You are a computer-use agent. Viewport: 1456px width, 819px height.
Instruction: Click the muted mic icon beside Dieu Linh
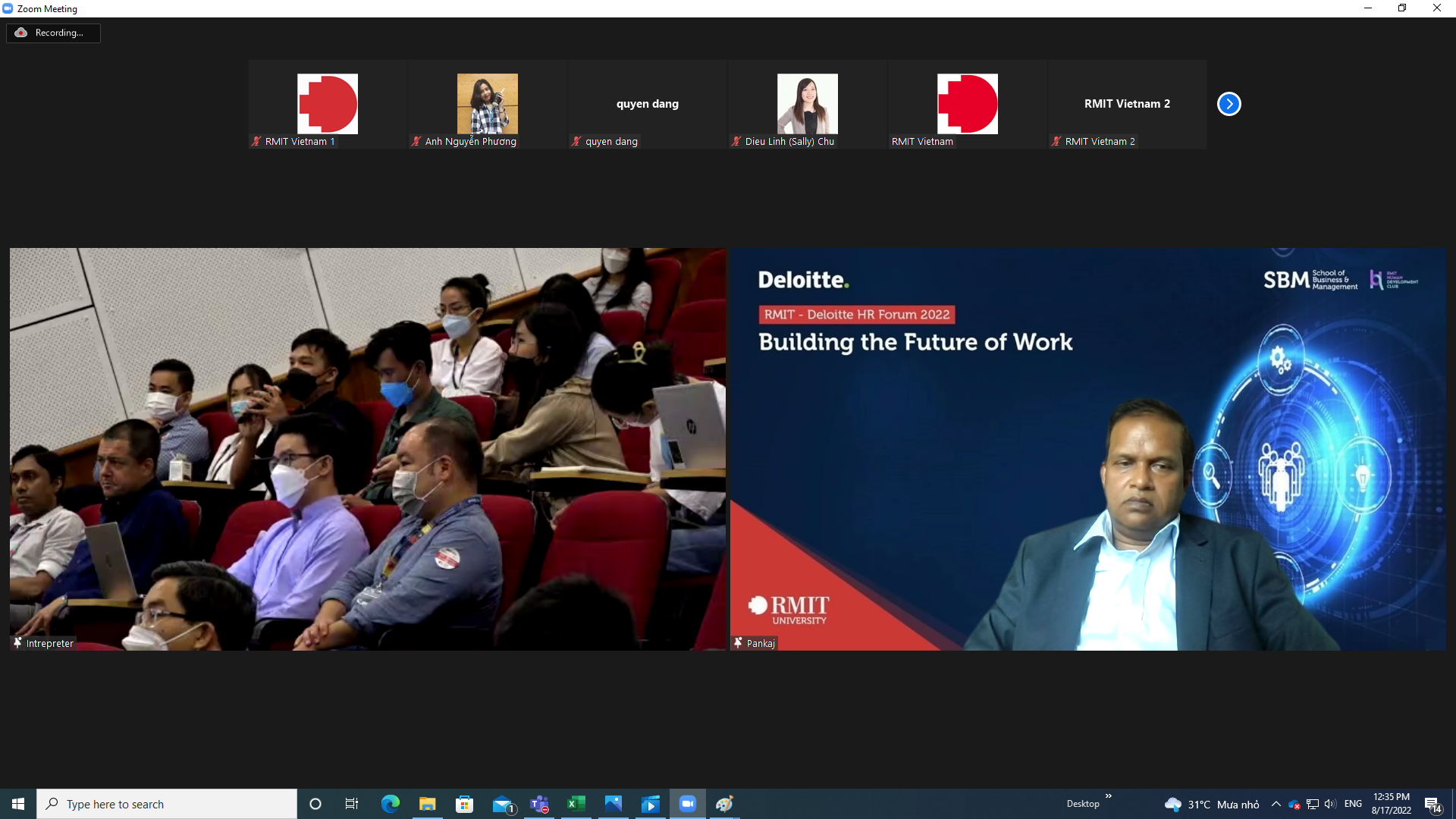point(736,141)
